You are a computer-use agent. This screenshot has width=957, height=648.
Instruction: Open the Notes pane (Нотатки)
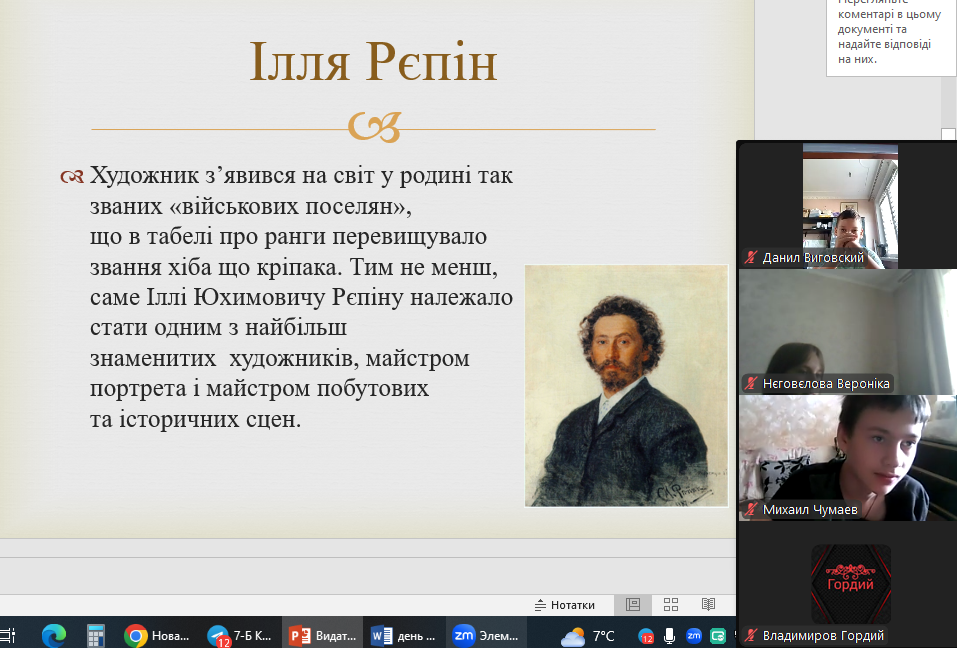point(565,605)
